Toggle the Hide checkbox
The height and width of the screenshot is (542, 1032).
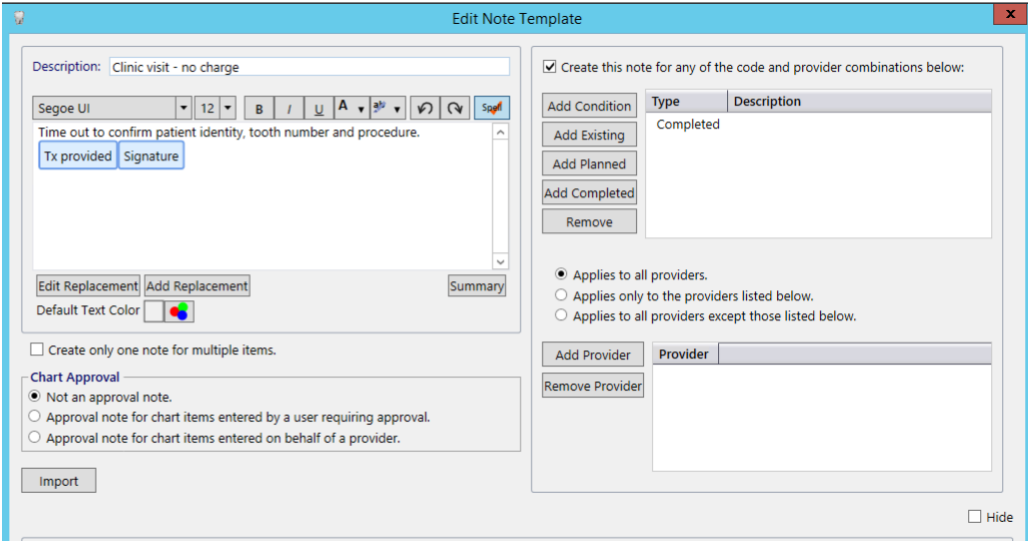click(975, 516)
